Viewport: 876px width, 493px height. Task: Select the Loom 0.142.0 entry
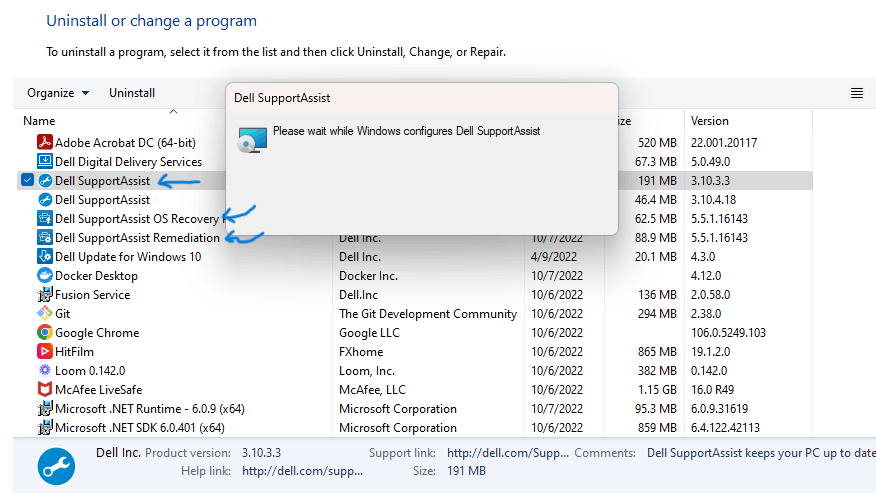90,371
